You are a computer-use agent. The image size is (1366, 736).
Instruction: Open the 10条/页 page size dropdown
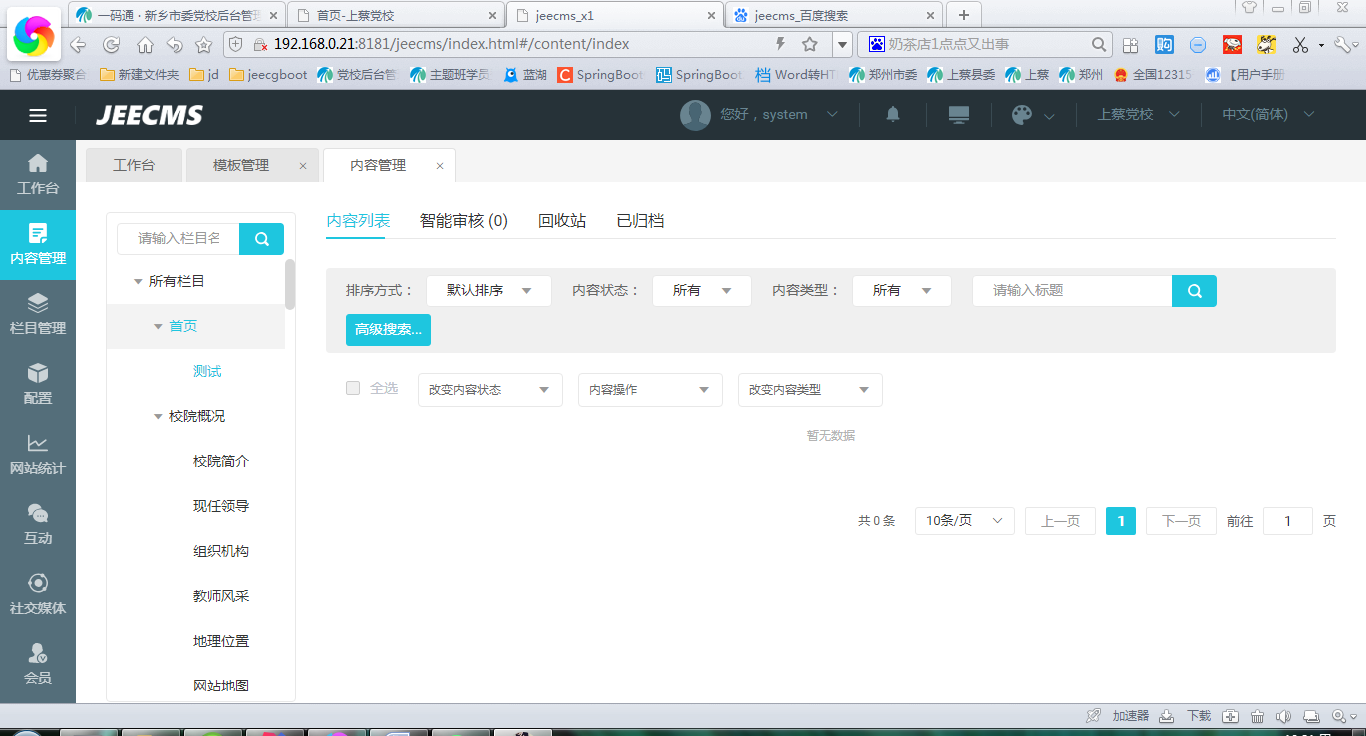click(x=964, y=521)
